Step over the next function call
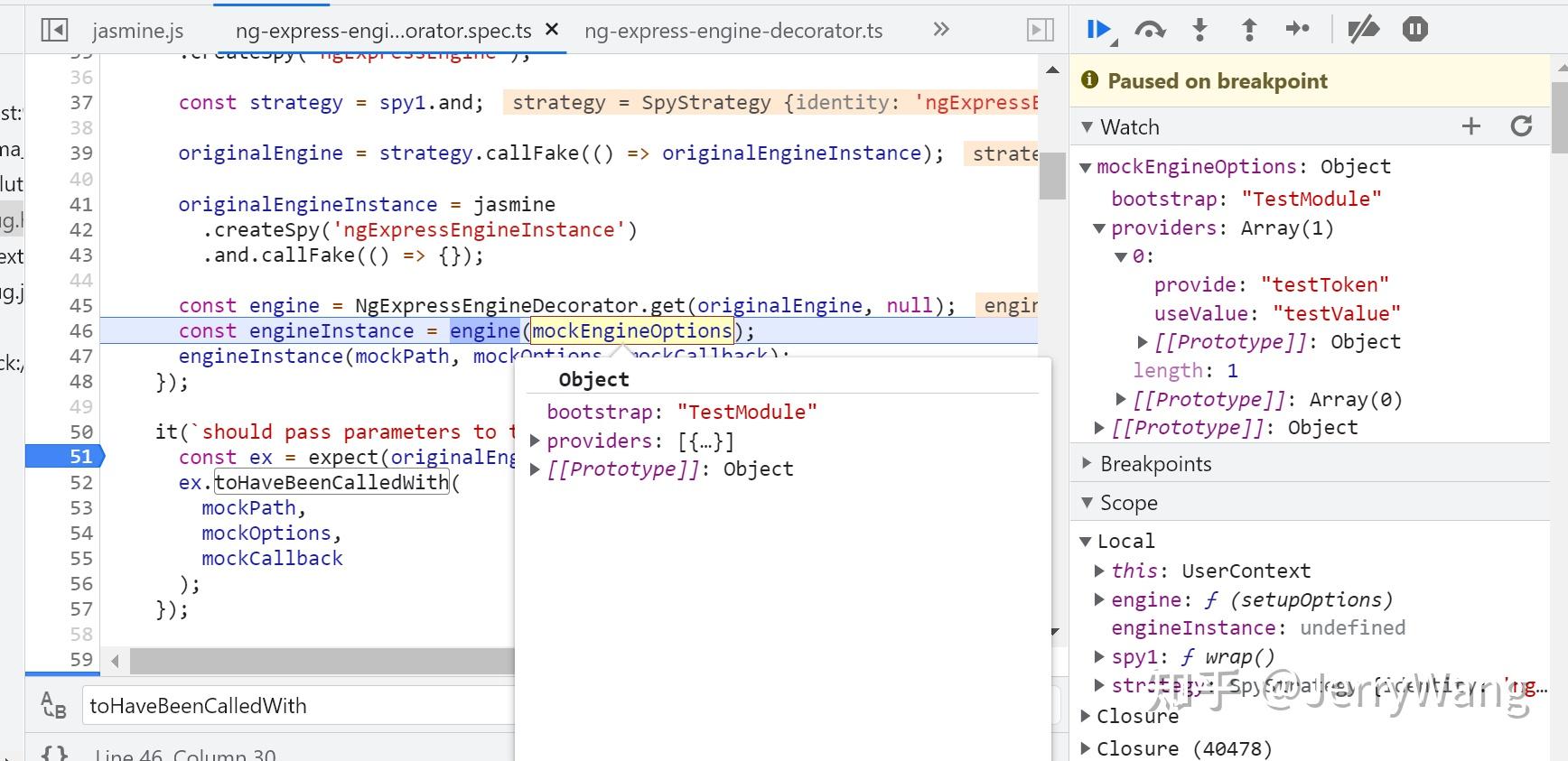This screenshot has width=1568, height=761. click(1149, 30)
